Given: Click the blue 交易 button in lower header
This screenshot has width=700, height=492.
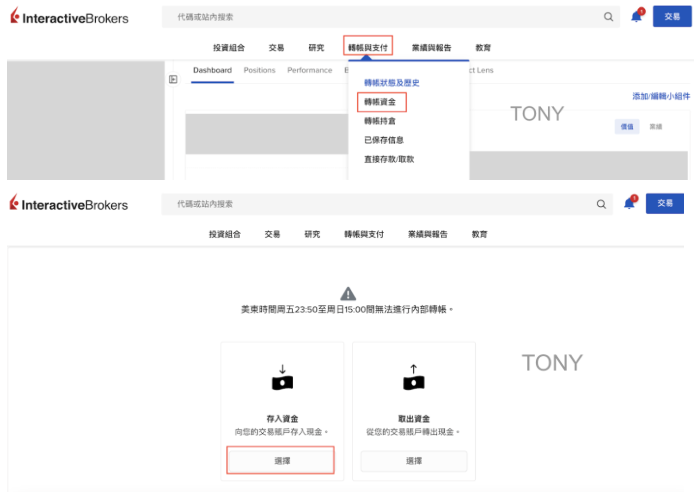Looking at the screenshot, I should (665, 204).
